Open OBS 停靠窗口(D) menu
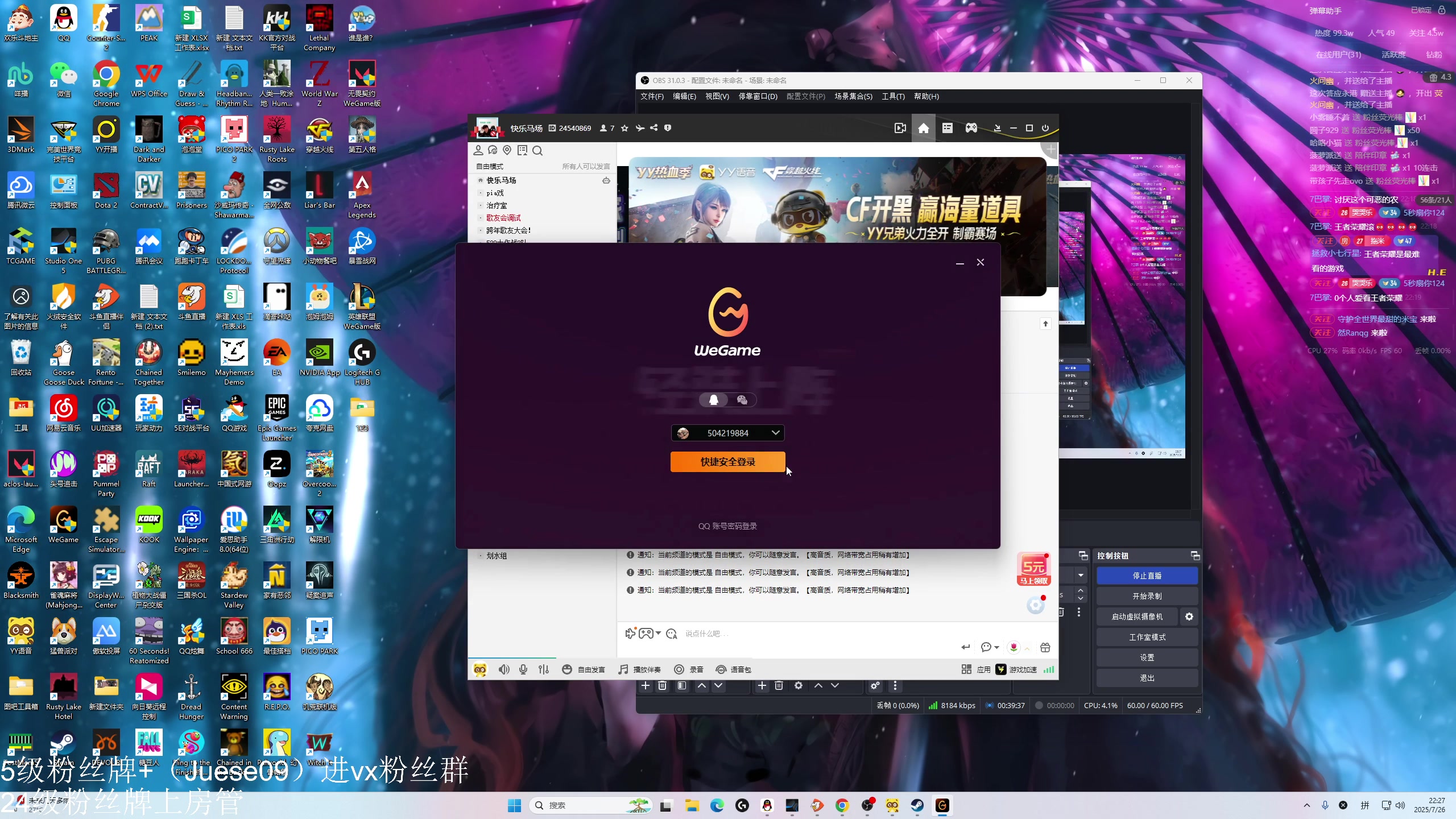The height and width of the screenshot is (819, 1456). [x=758, y=96]
